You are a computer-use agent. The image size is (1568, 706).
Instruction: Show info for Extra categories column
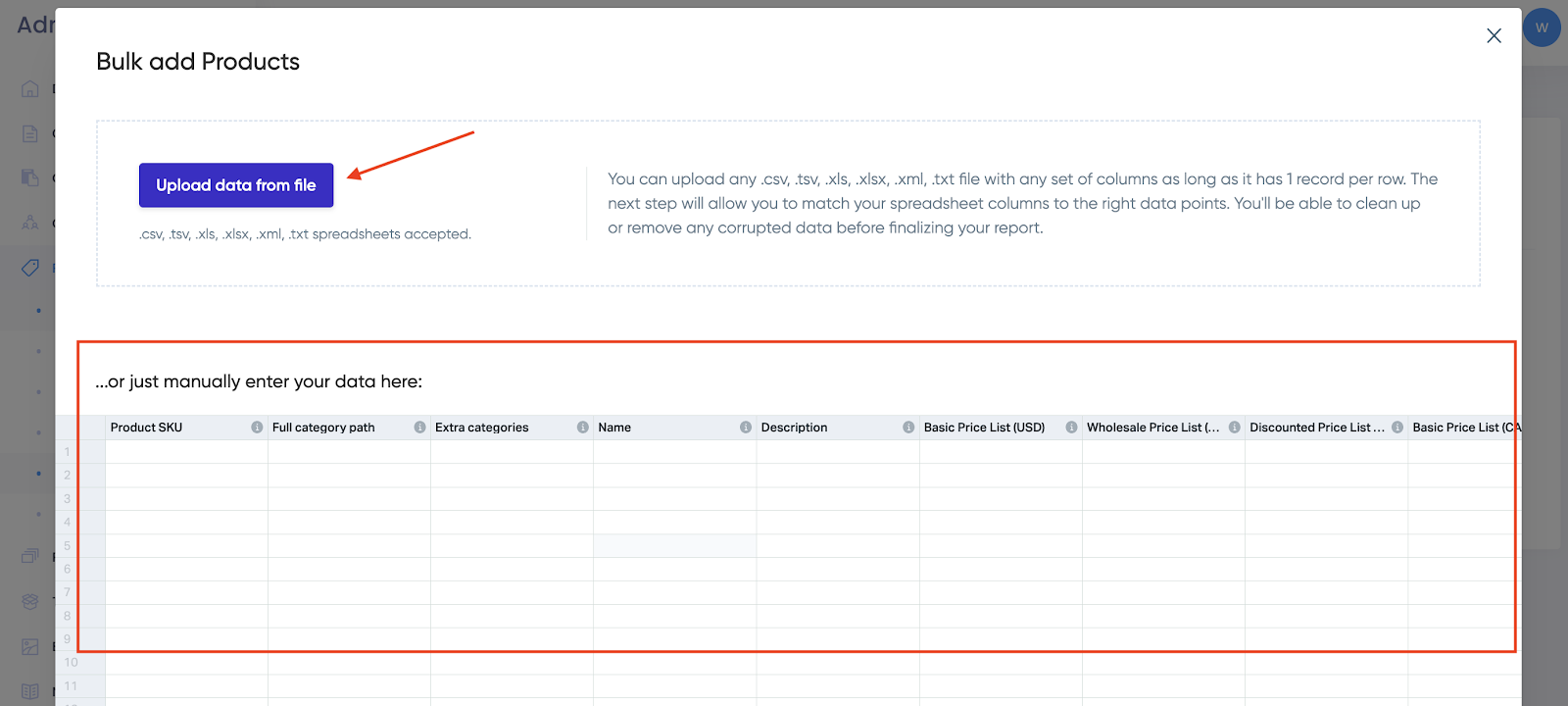[583, 428]
